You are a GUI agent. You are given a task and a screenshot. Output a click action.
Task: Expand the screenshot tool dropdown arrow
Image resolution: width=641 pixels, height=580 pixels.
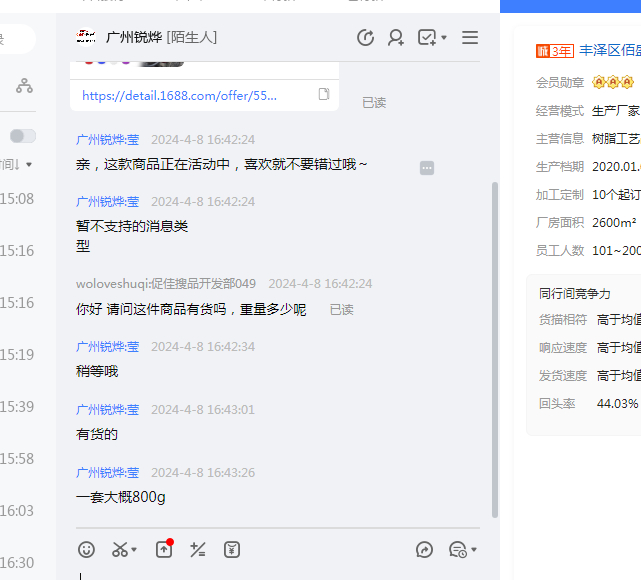(x=135, y=550)
